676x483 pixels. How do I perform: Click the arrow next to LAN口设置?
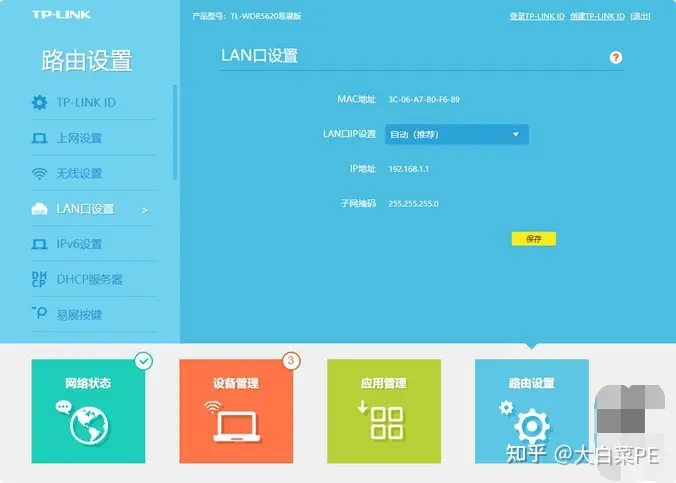(x=145, y=210)
